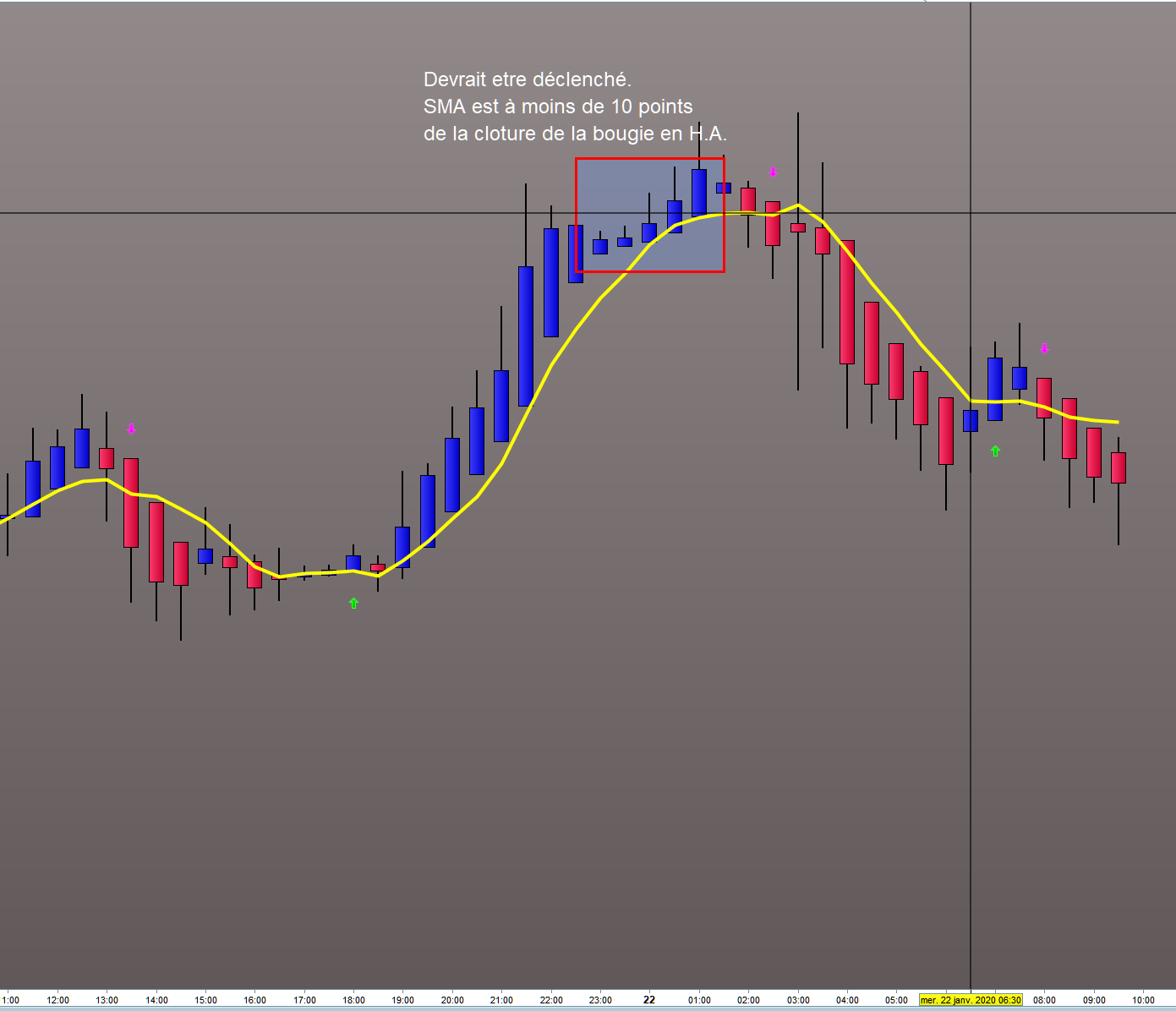The image size is (1176, 1011).
Task: Select the 16:00 mark on the time axis
Action: (x=254, y=1000)
